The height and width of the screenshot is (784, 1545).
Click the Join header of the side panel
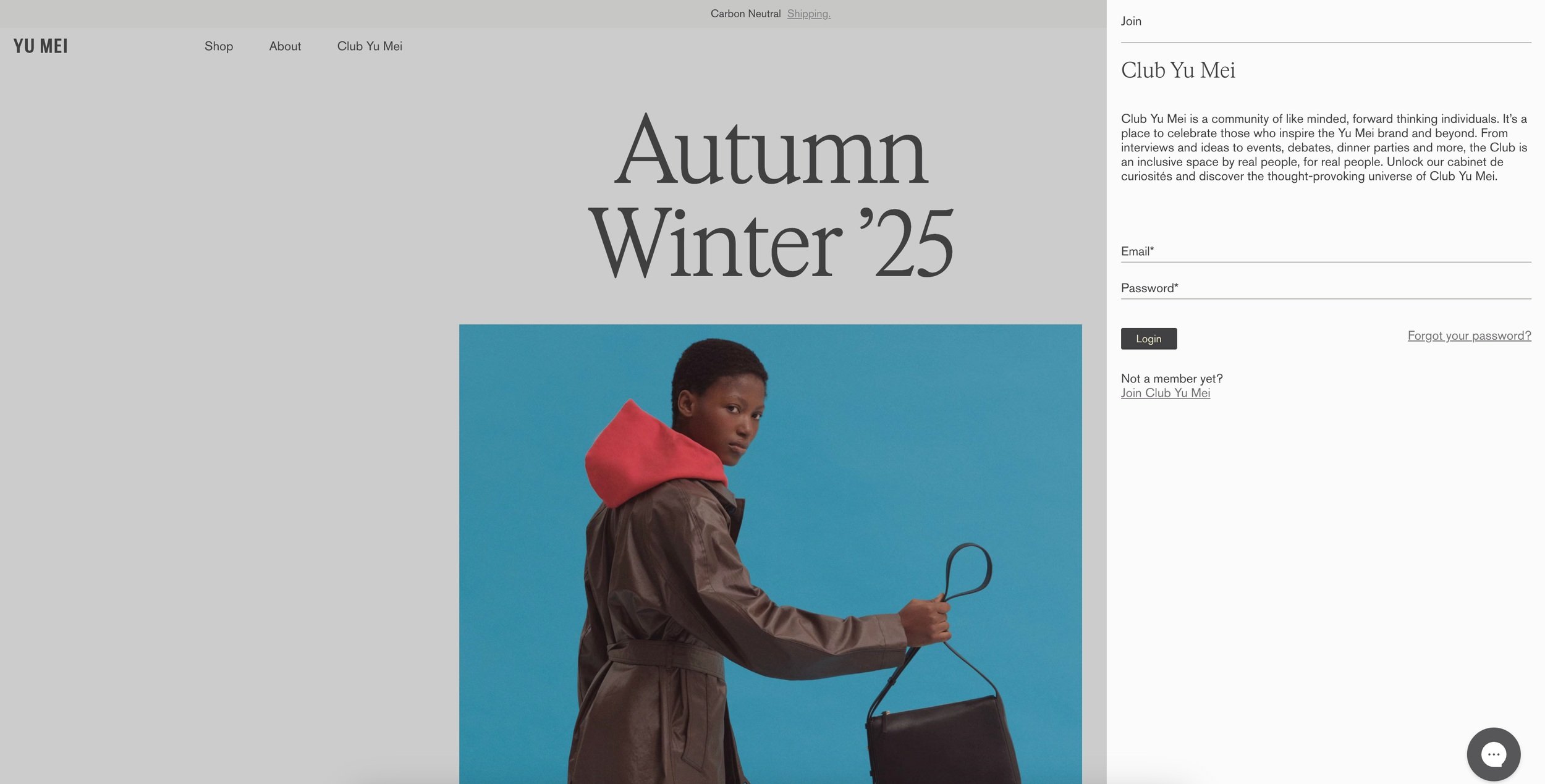coord(1131,21)
